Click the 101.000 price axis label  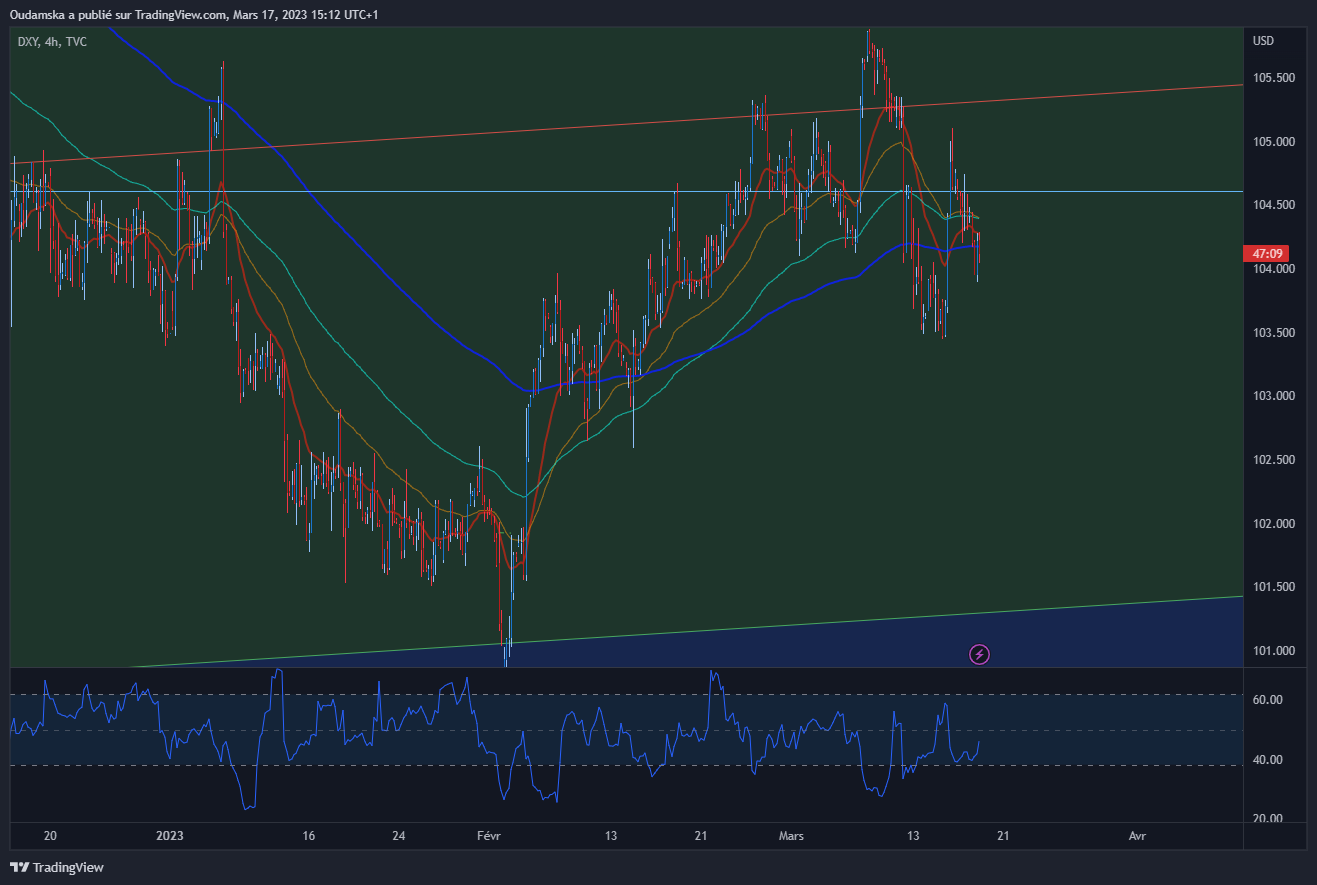click(1273, 651)
